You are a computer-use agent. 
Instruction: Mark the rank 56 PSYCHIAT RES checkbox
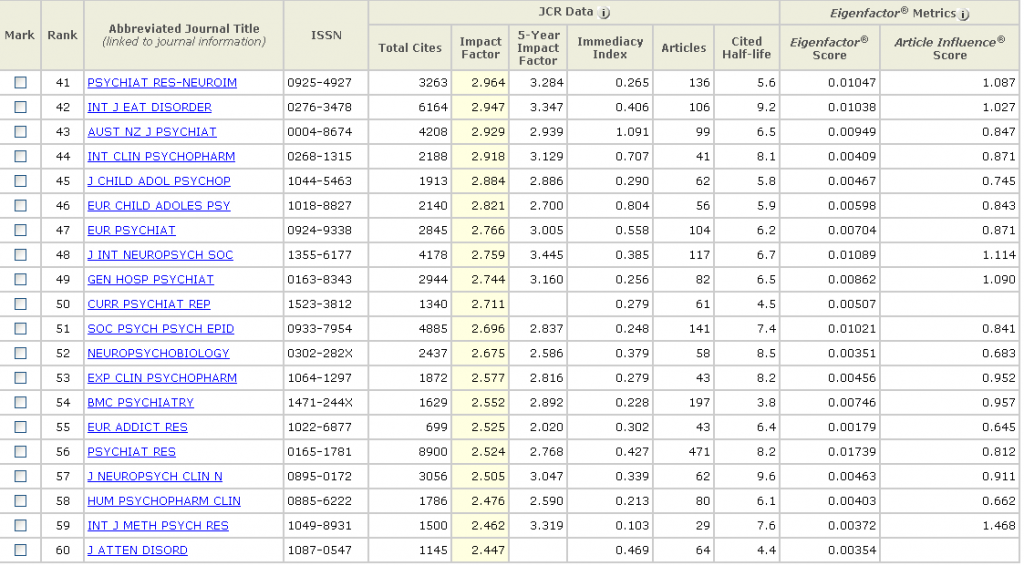(x=20, y=452)
